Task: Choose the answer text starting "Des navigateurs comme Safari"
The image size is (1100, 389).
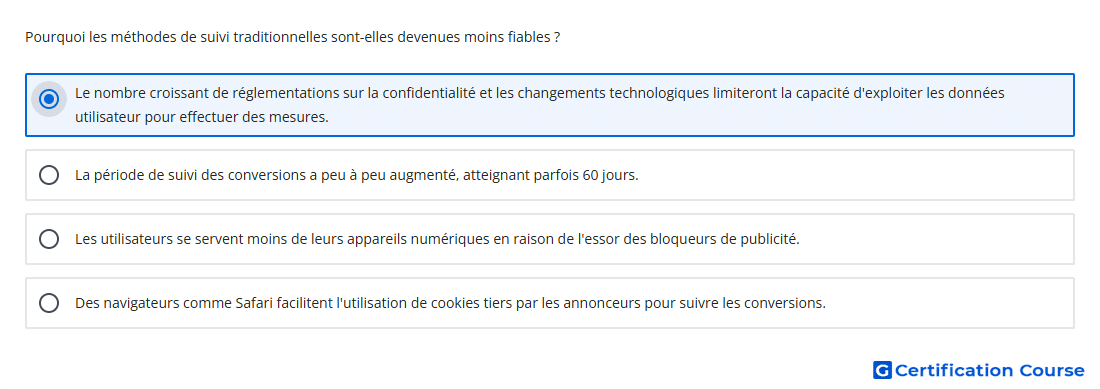Action: tap(450, 303)
